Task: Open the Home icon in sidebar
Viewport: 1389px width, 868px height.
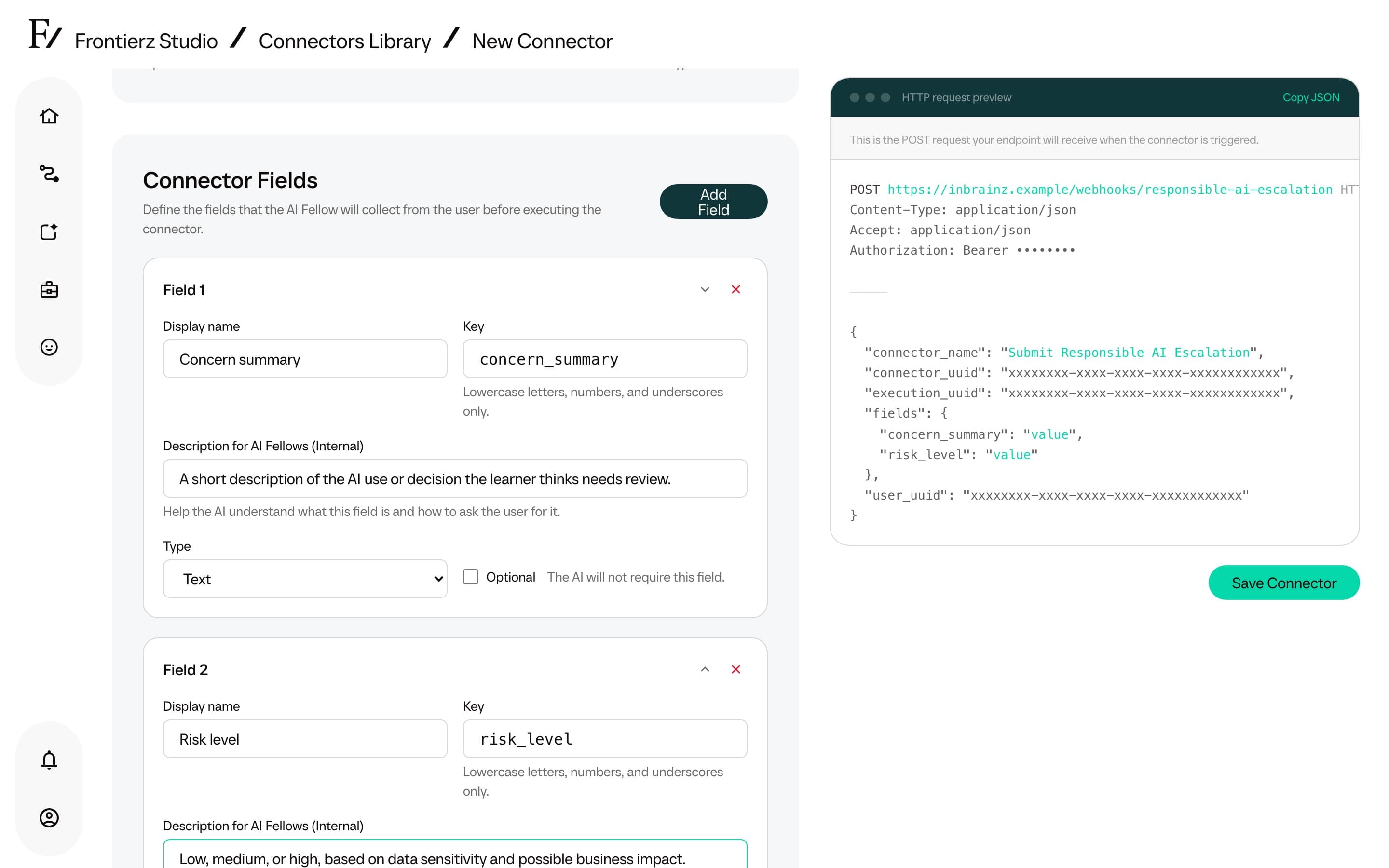Action: 49,116
